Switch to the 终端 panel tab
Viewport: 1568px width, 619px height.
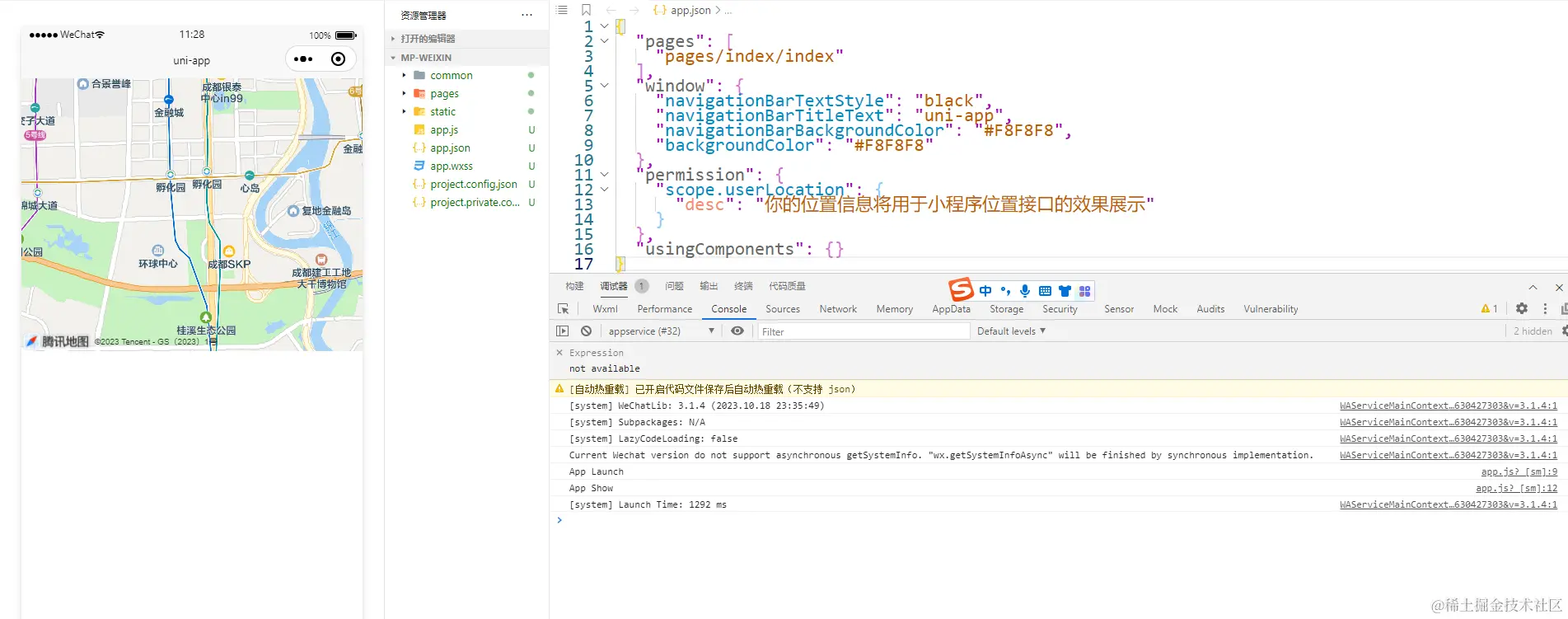743,286
